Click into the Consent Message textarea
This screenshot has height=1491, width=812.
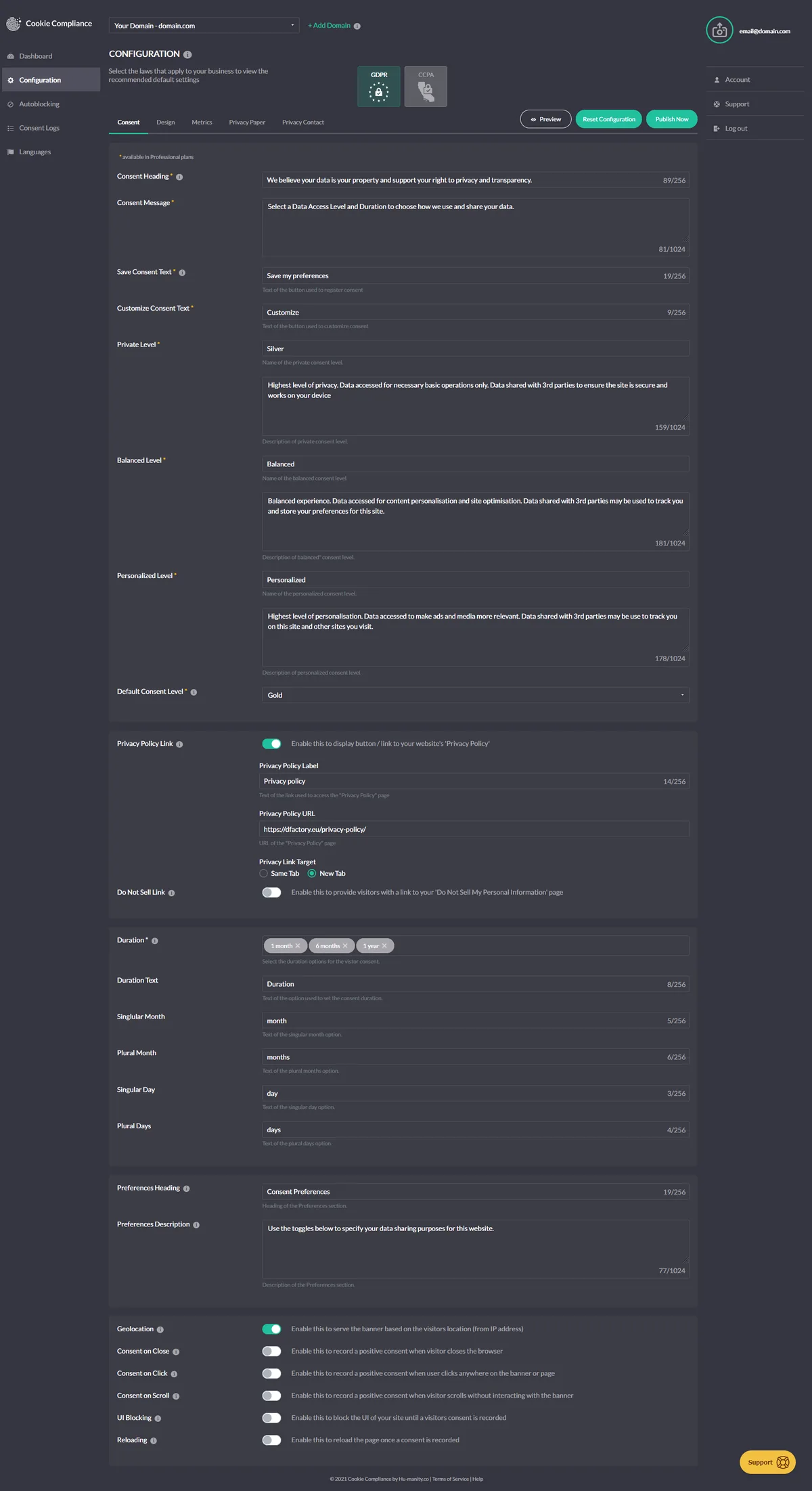(475, 227)
